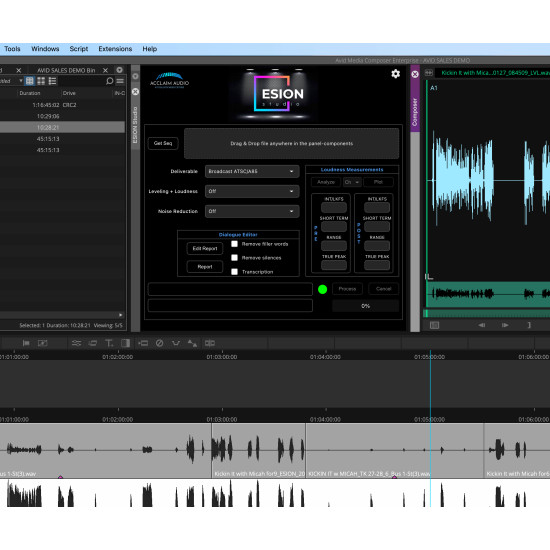Click the Composer green position bar
550x550 pixels.
coord(487,313)
